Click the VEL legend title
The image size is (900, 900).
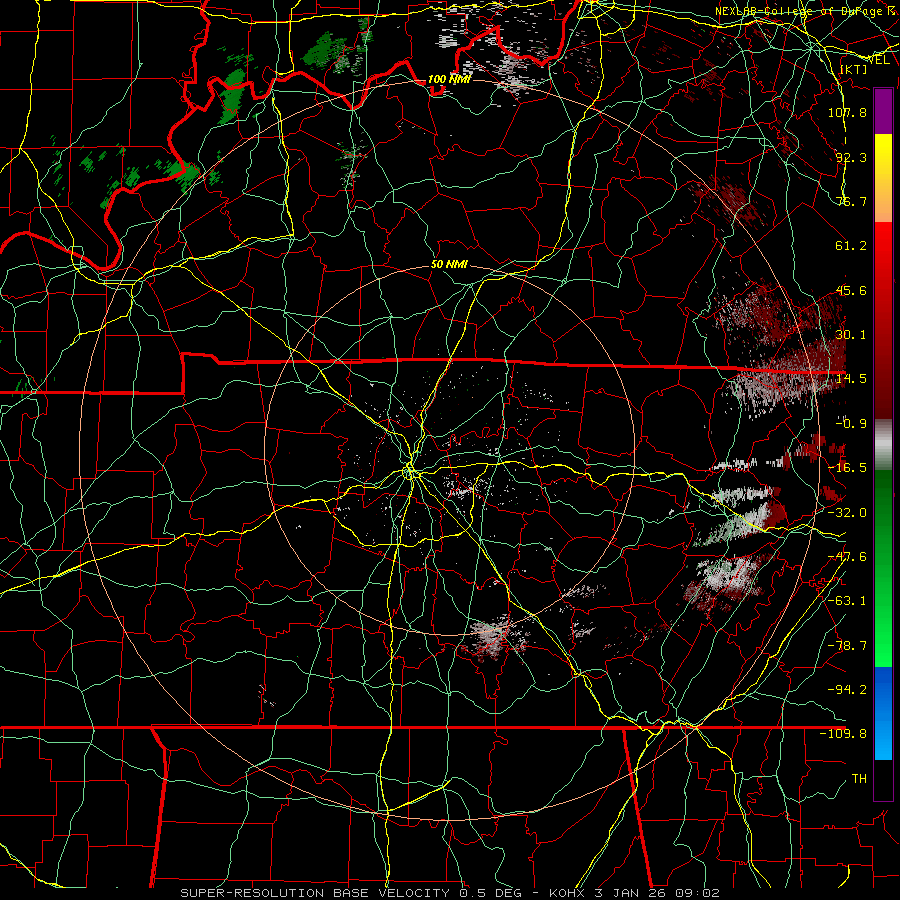click(x=879, y=60)
